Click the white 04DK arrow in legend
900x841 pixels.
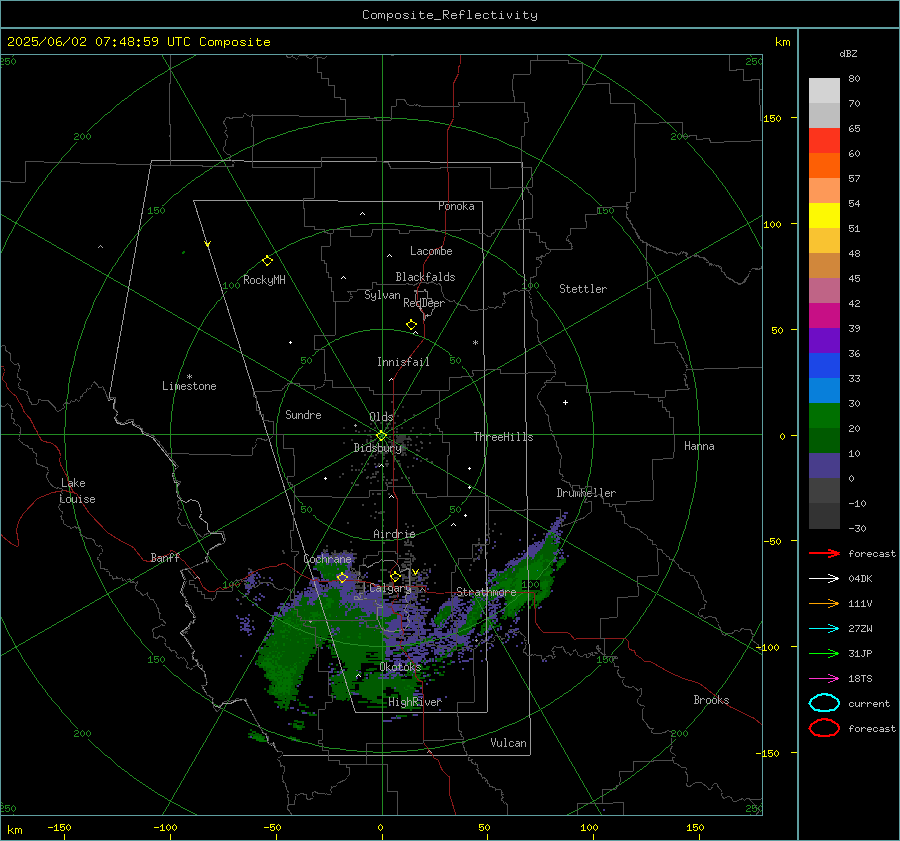tap(824, 579)
